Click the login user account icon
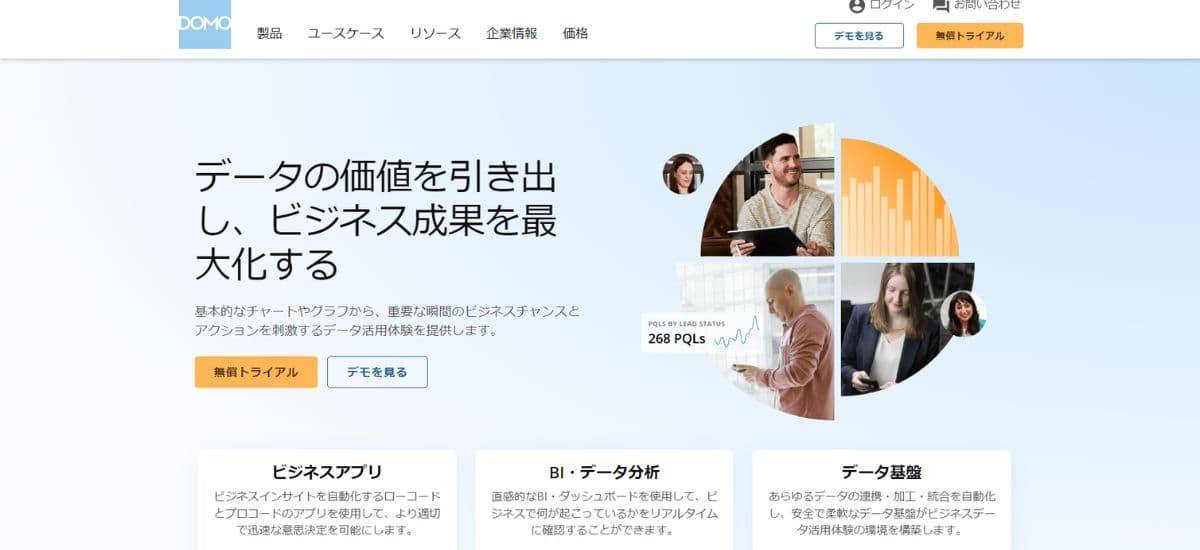Viewport: 1200px width, 550px height. tap(857, 6)
